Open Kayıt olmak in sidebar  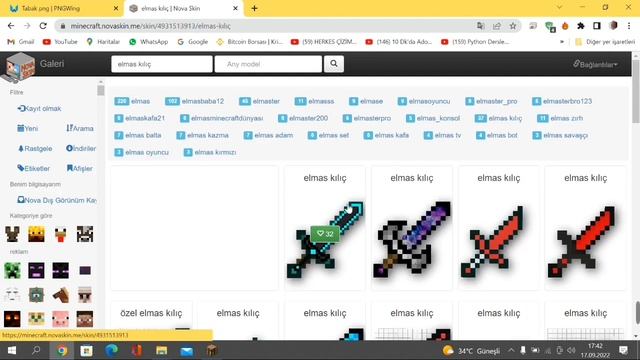point(39,109)
